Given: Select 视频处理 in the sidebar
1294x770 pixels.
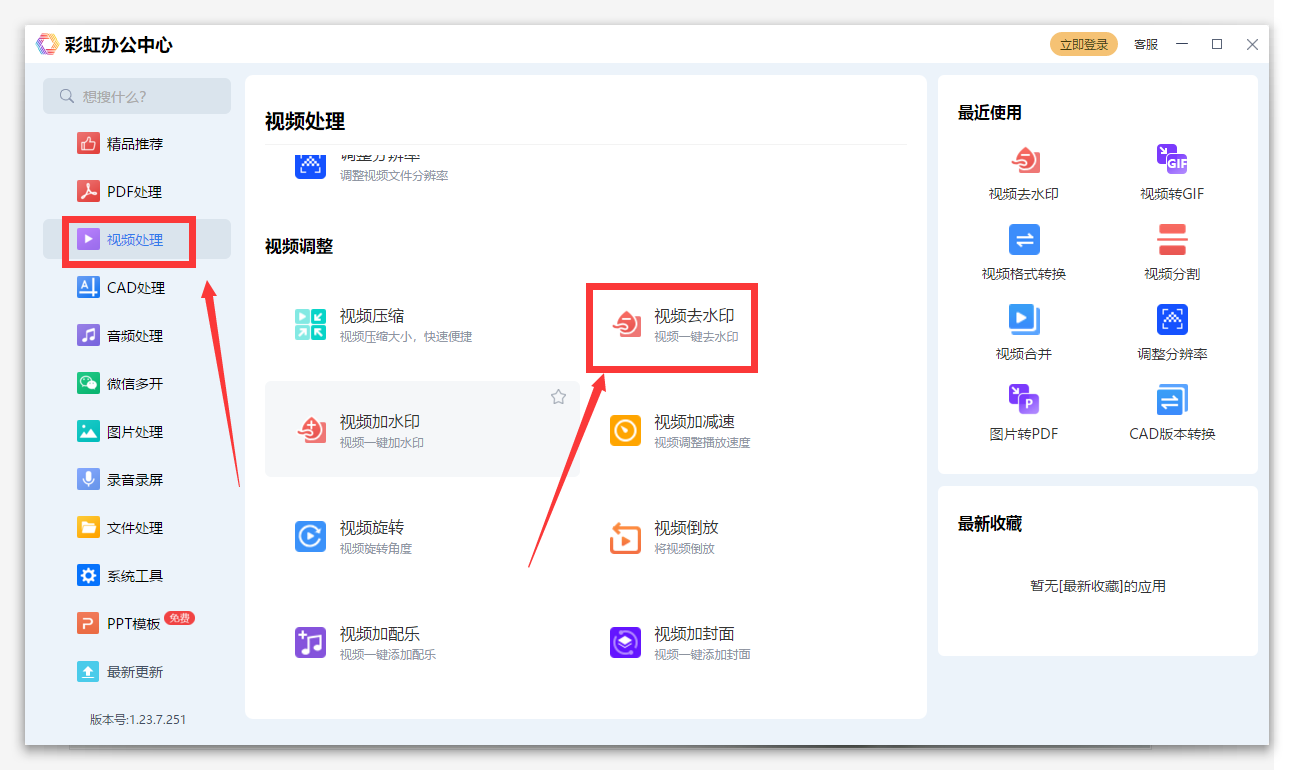Looking at the screenshot, I should click(137, 240).
